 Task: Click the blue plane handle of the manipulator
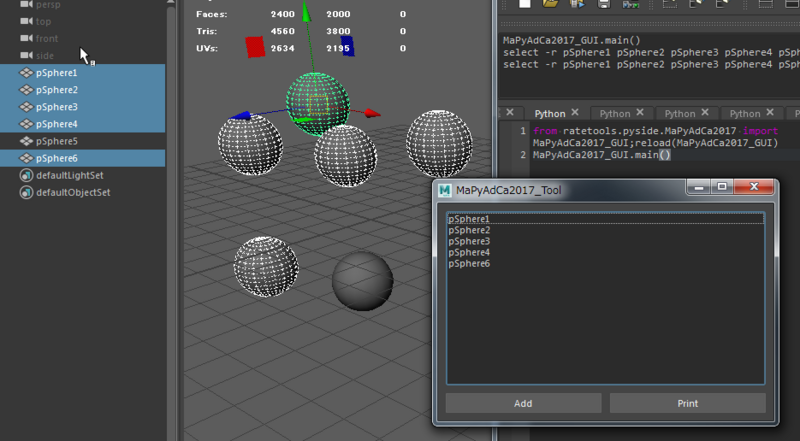[347, 46]
